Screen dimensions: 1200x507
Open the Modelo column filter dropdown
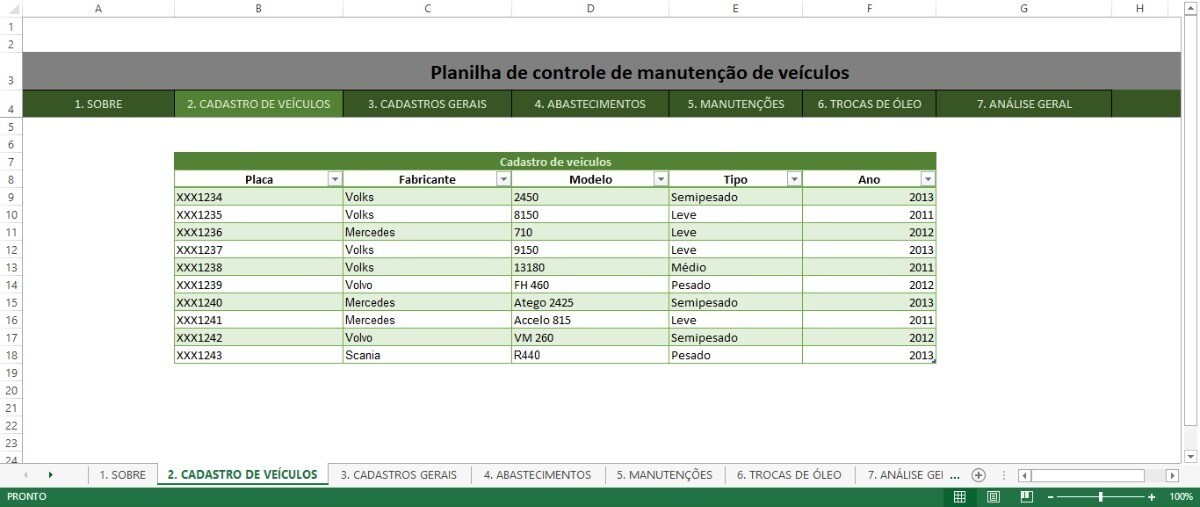[660, 179]
